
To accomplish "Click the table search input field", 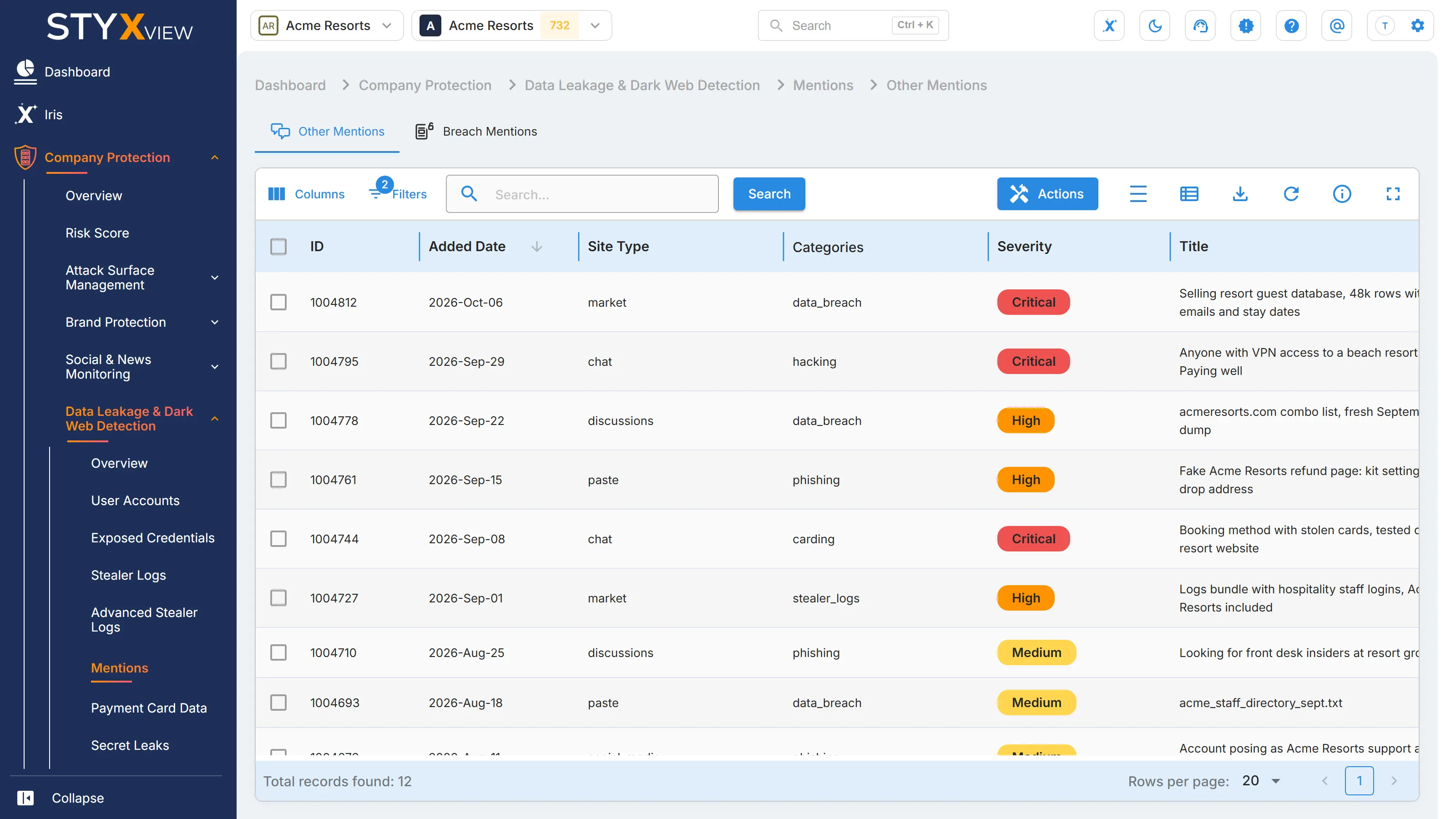I will click(x=581, y=194).
